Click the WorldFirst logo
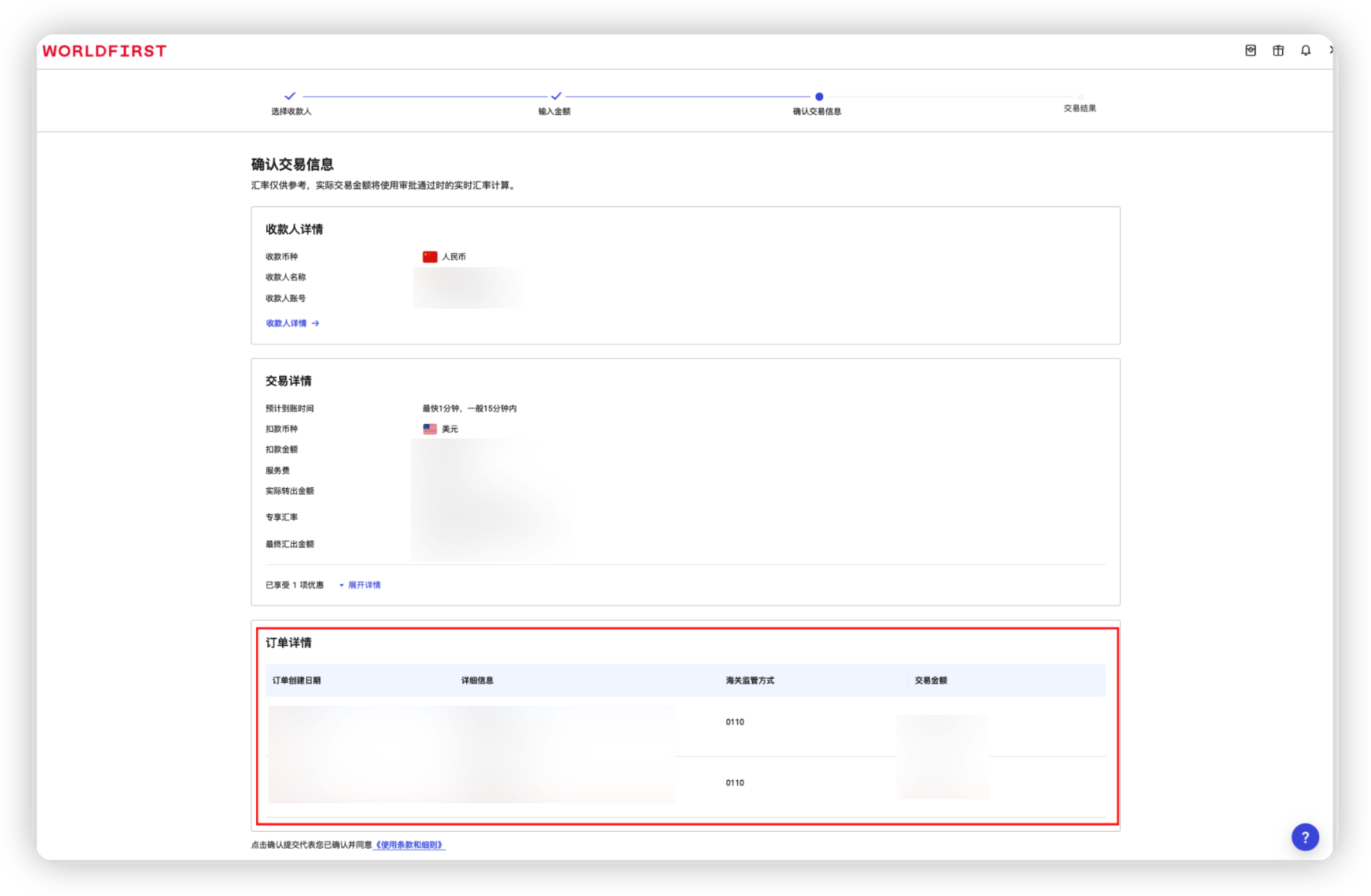1371x896 pixels. [x=104, y=51]
